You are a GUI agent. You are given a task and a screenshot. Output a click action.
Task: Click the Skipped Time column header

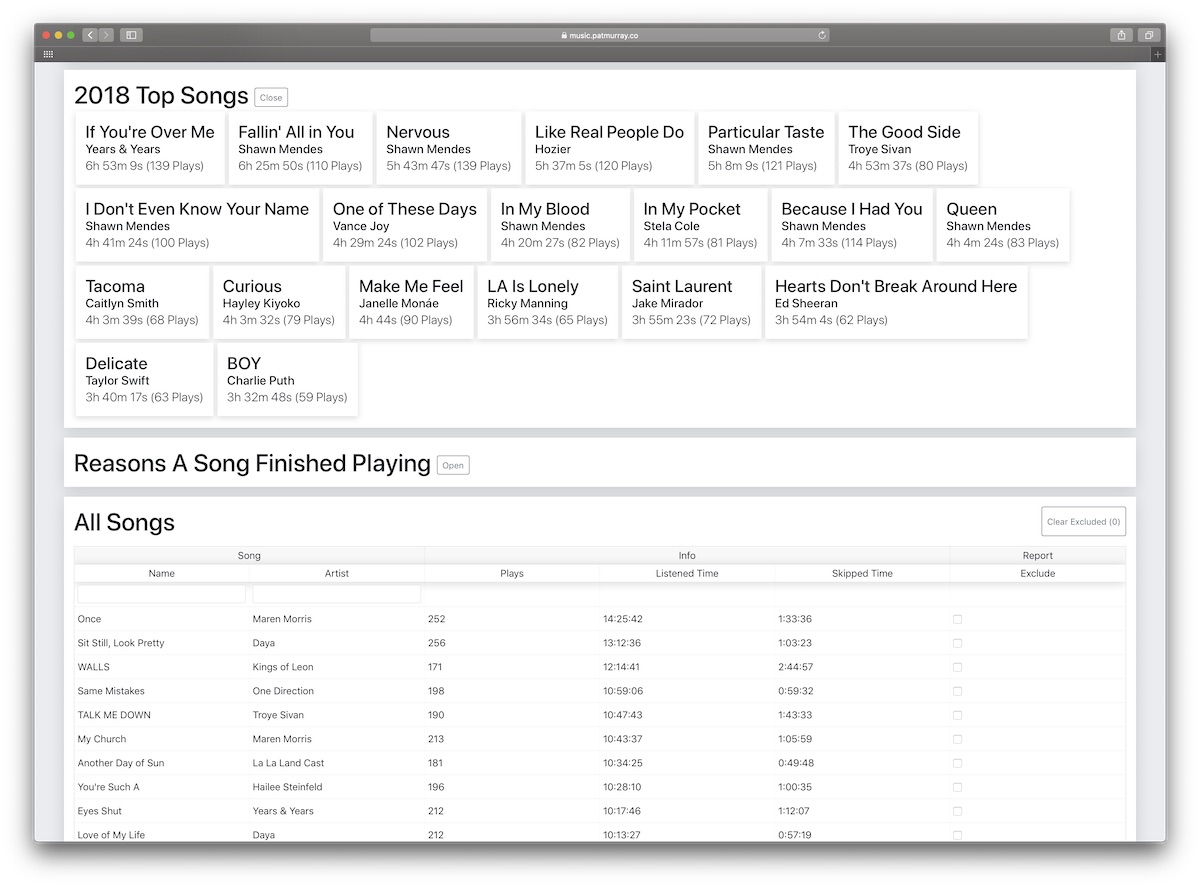click(862, 574)
